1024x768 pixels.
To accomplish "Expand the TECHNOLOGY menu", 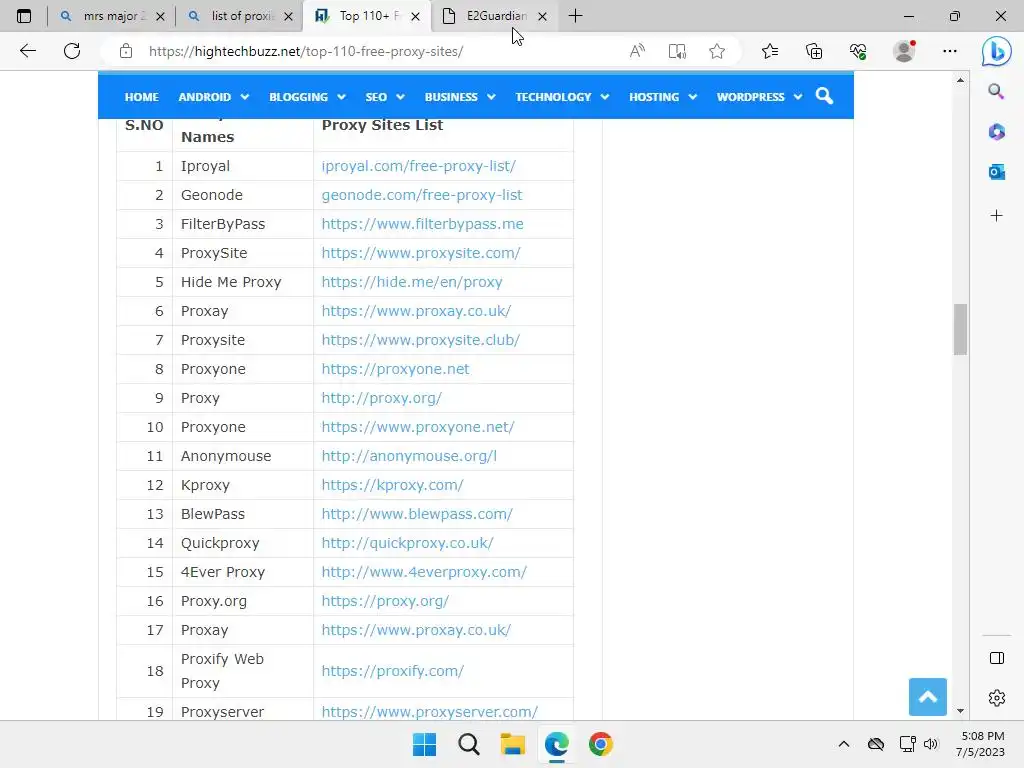I will 562,97.
